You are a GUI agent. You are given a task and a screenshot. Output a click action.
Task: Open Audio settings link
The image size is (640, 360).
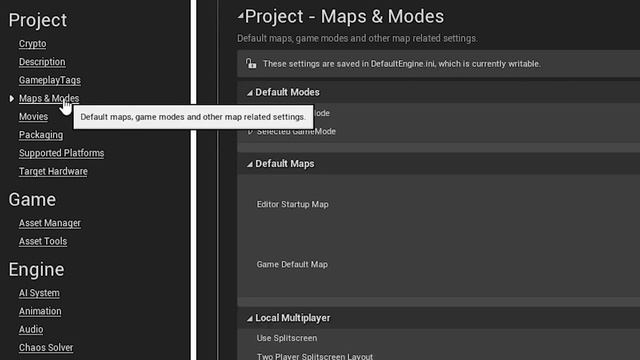click(31, 329)
